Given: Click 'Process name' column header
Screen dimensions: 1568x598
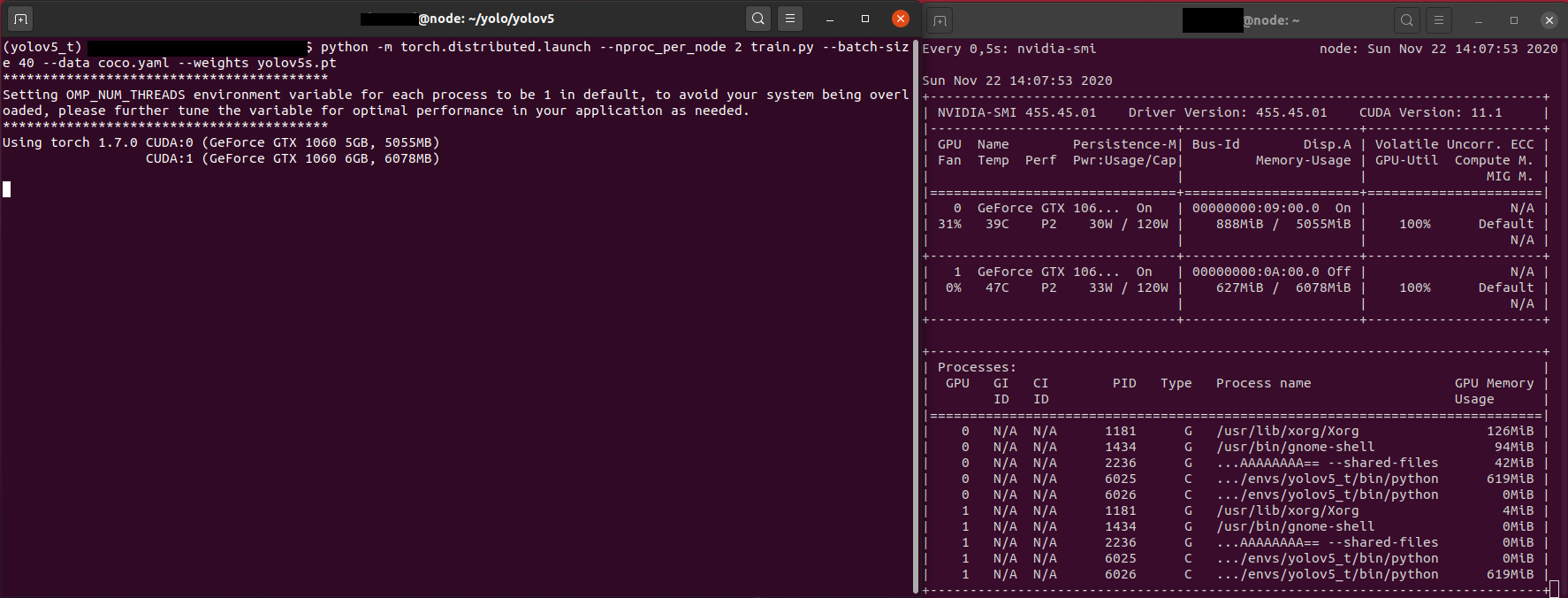Looking at the screenshot, I should 1263,383.
